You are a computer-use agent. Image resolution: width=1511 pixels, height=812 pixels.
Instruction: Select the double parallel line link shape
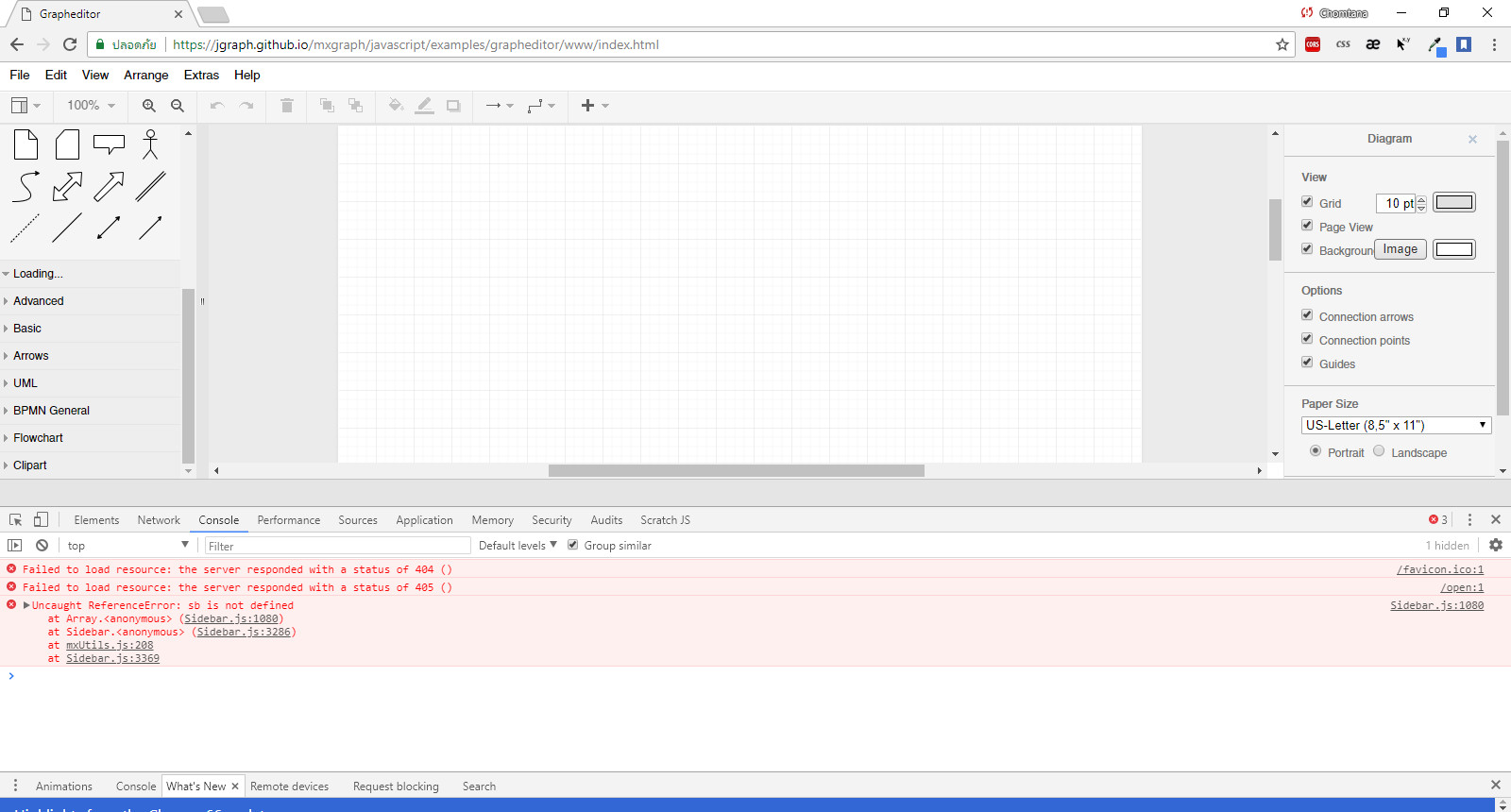(150, 186)
